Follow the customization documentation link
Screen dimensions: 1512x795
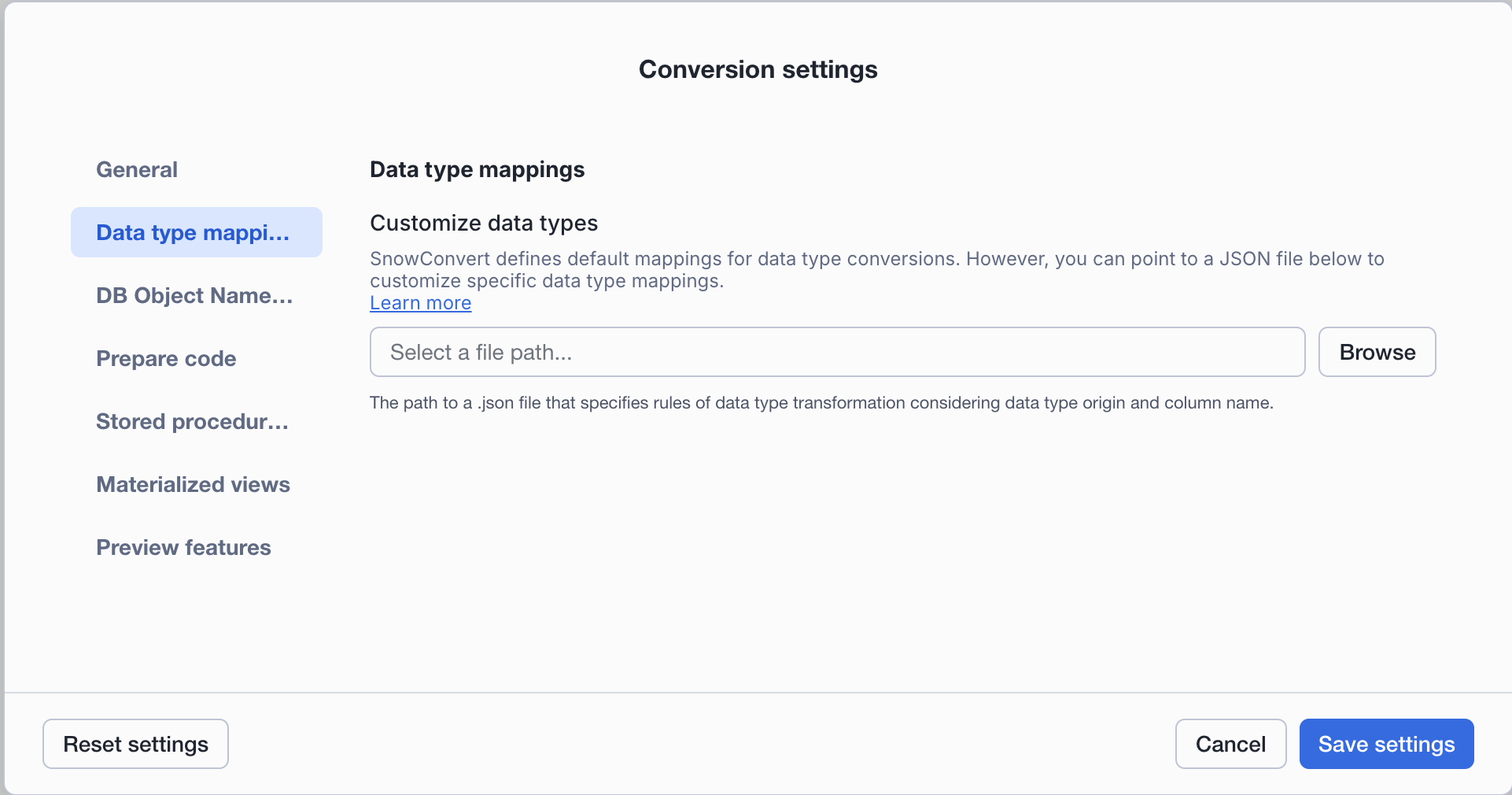pyautogui.click(x=419, y=302)
